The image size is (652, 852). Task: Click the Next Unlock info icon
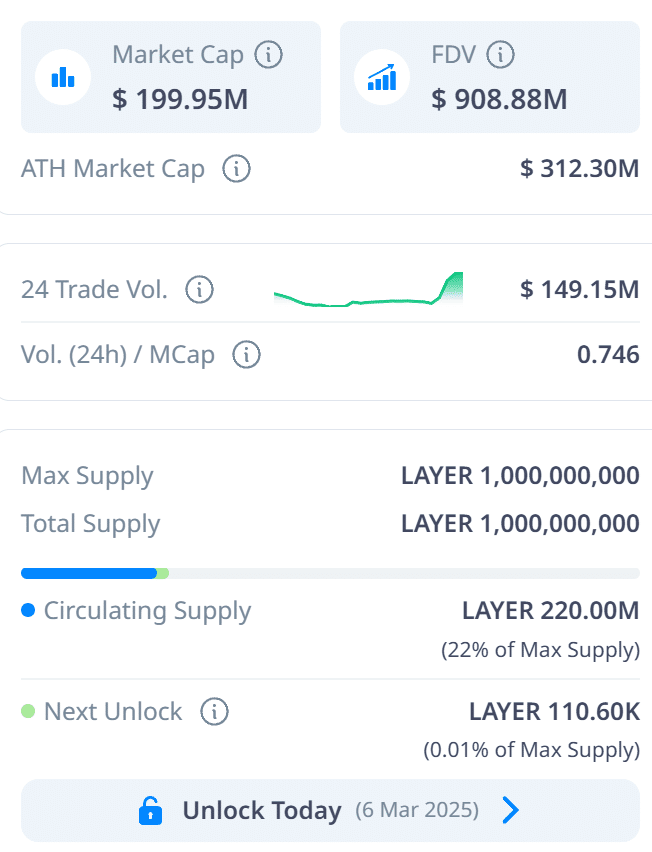(x=215, y=712)
